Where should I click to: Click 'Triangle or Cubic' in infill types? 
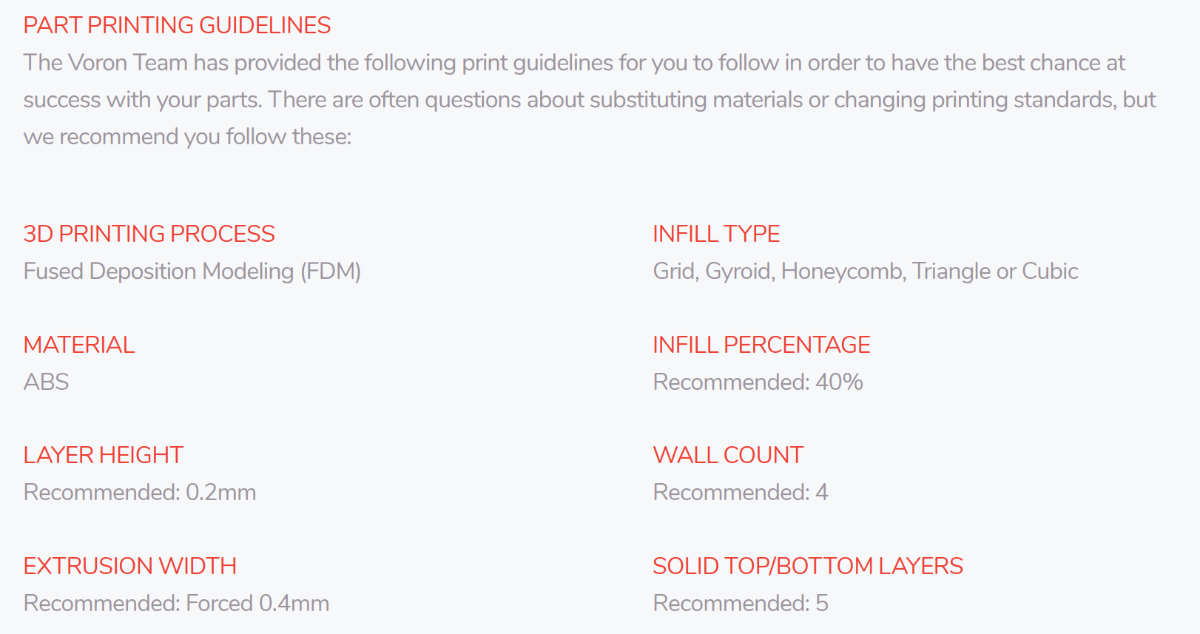coord(995,272)
